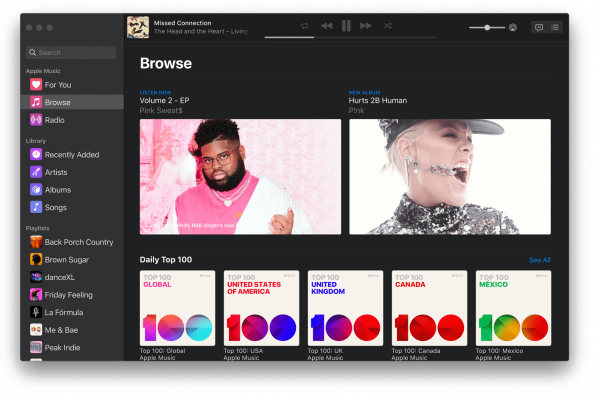Image resolution: width=600 pixels, height=398 pixels.
Task: Go to Albums library label
Action: tap(58, 190)
